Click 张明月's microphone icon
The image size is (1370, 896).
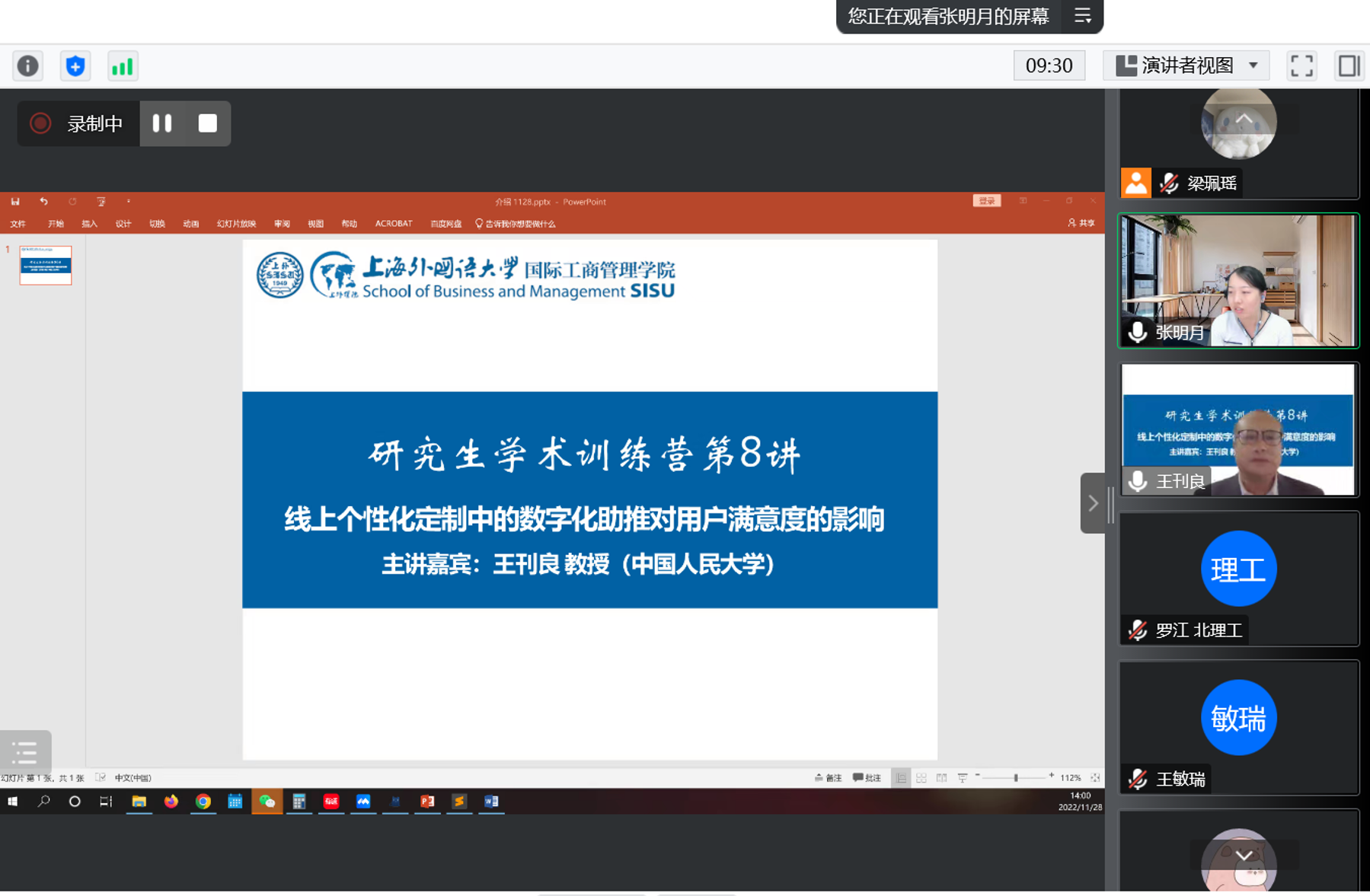point(1138,333)
